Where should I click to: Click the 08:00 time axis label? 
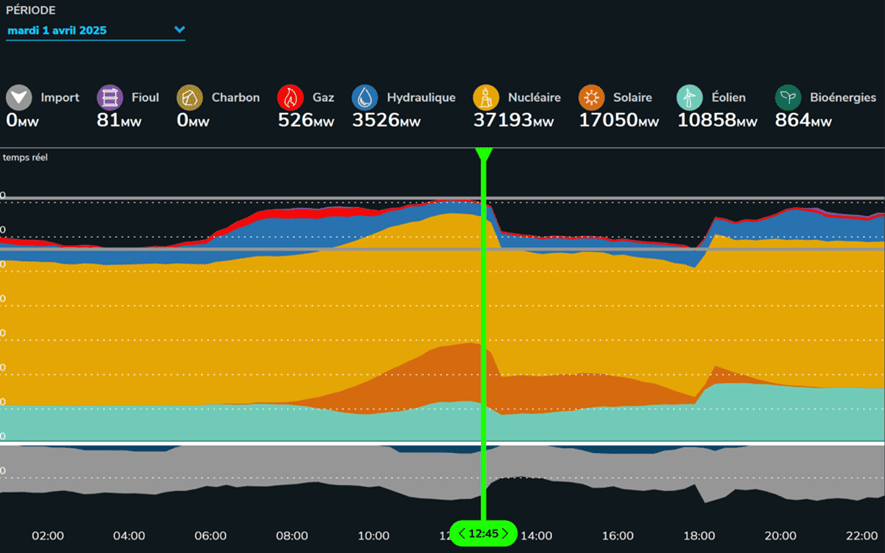291,536
